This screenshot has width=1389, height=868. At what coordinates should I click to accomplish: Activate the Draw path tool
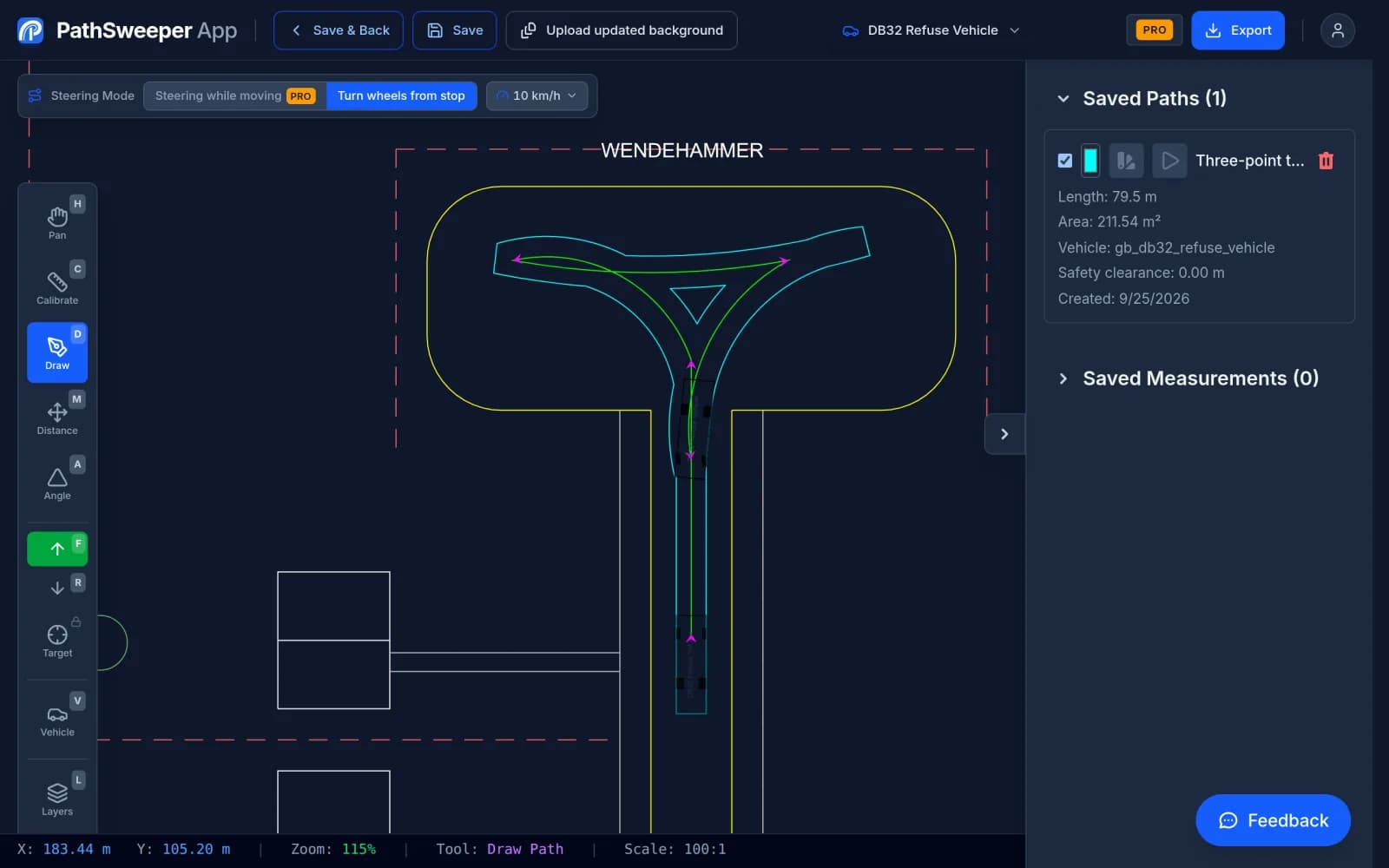tap(57, 352)
